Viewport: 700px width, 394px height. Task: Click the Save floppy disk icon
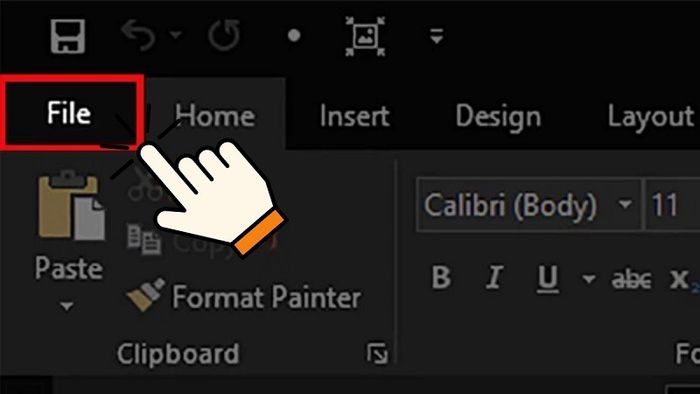(x=67, y=36)
